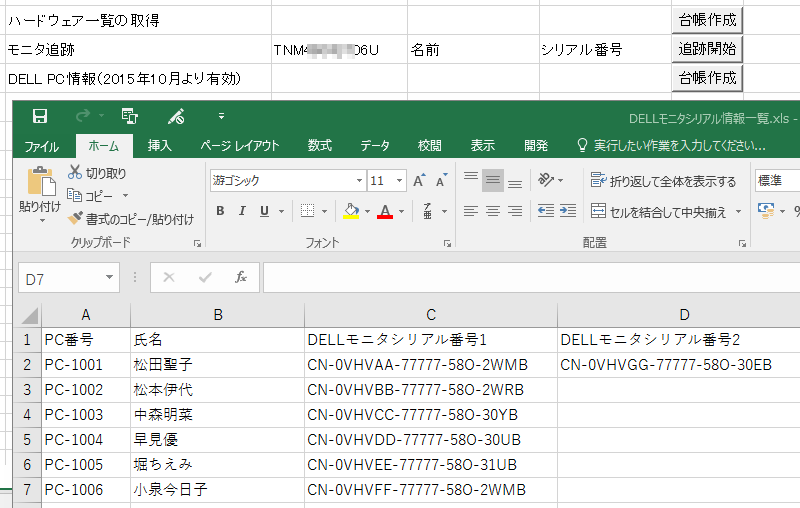Click the Decrease Font Size icon
This screenshot has width=800, height=508.
click(441, 181)
